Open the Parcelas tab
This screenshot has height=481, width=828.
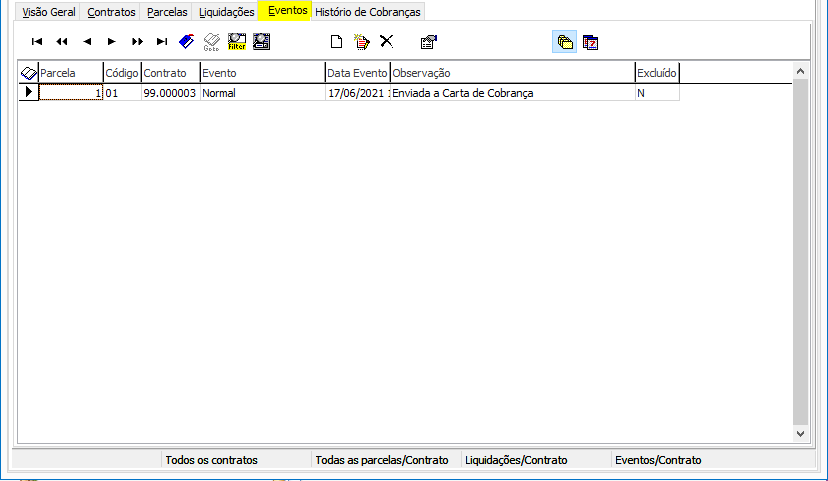(x=167, y=12)
